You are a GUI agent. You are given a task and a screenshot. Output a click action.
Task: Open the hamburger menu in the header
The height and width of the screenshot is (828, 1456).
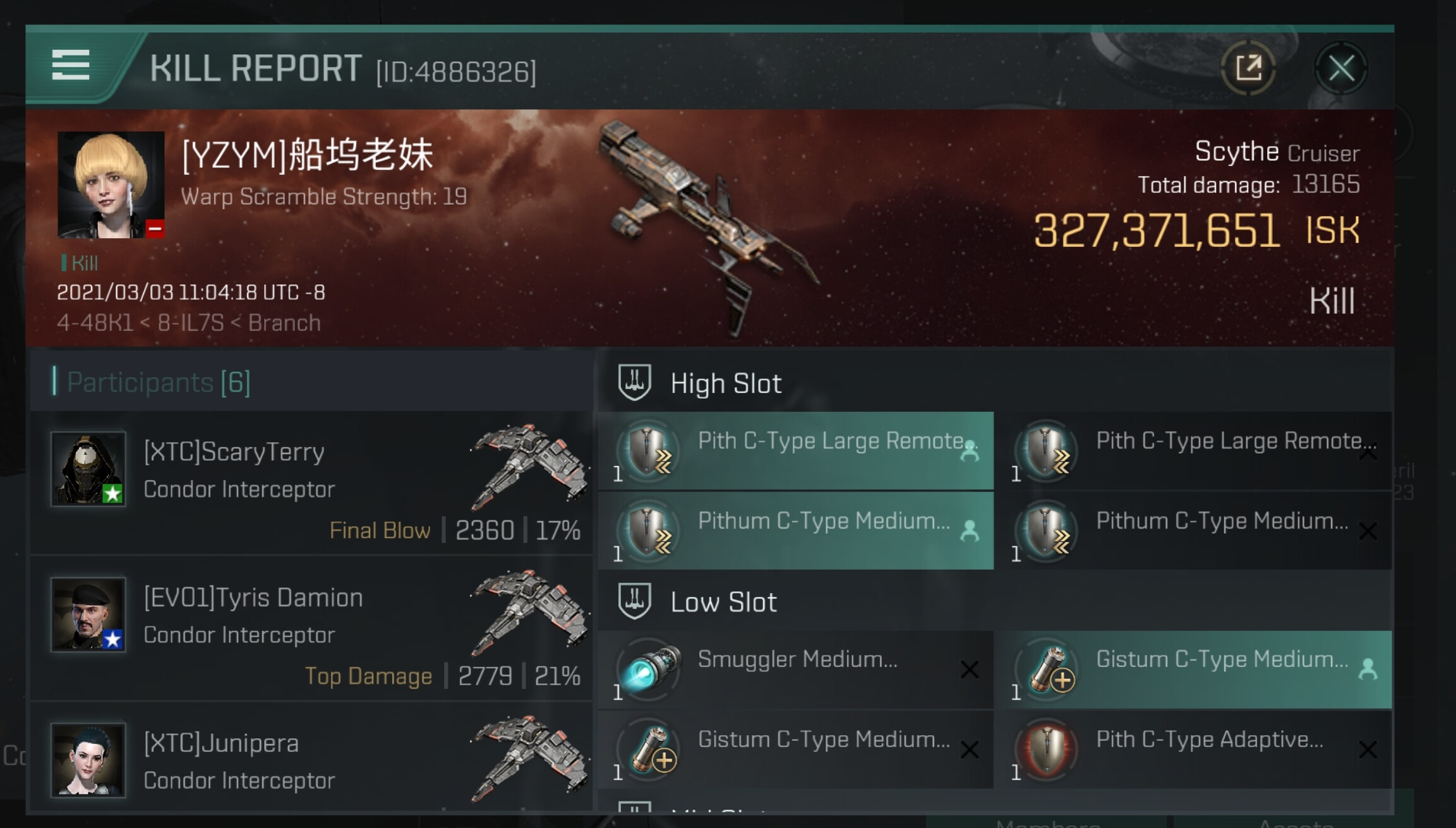click(71, 65)
